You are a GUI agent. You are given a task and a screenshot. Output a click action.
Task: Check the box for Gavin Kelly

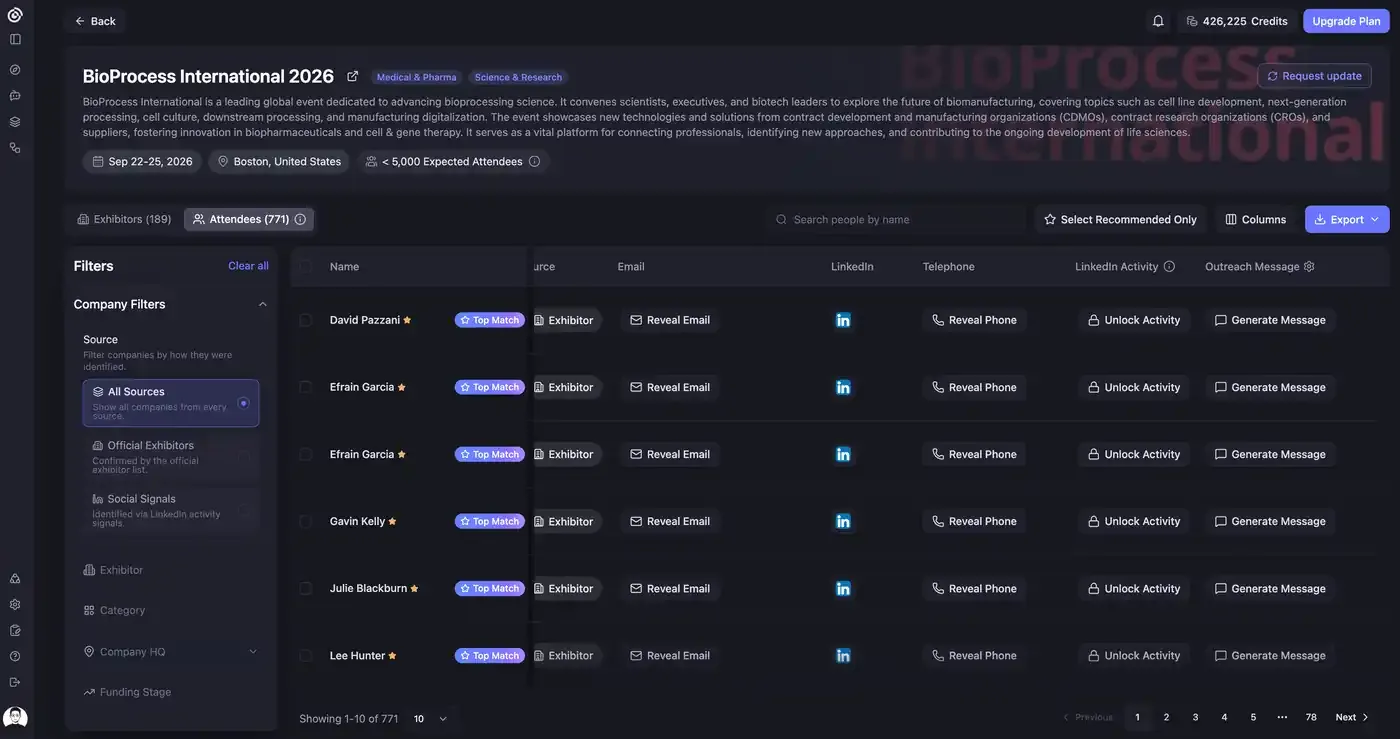pyautogui.click(x=305, y=521)
